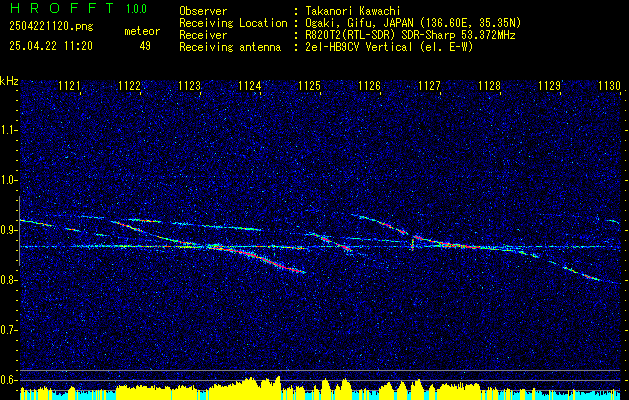Click the kHz axis unit label
Viewport: 629px width, 400px height.
9,81
